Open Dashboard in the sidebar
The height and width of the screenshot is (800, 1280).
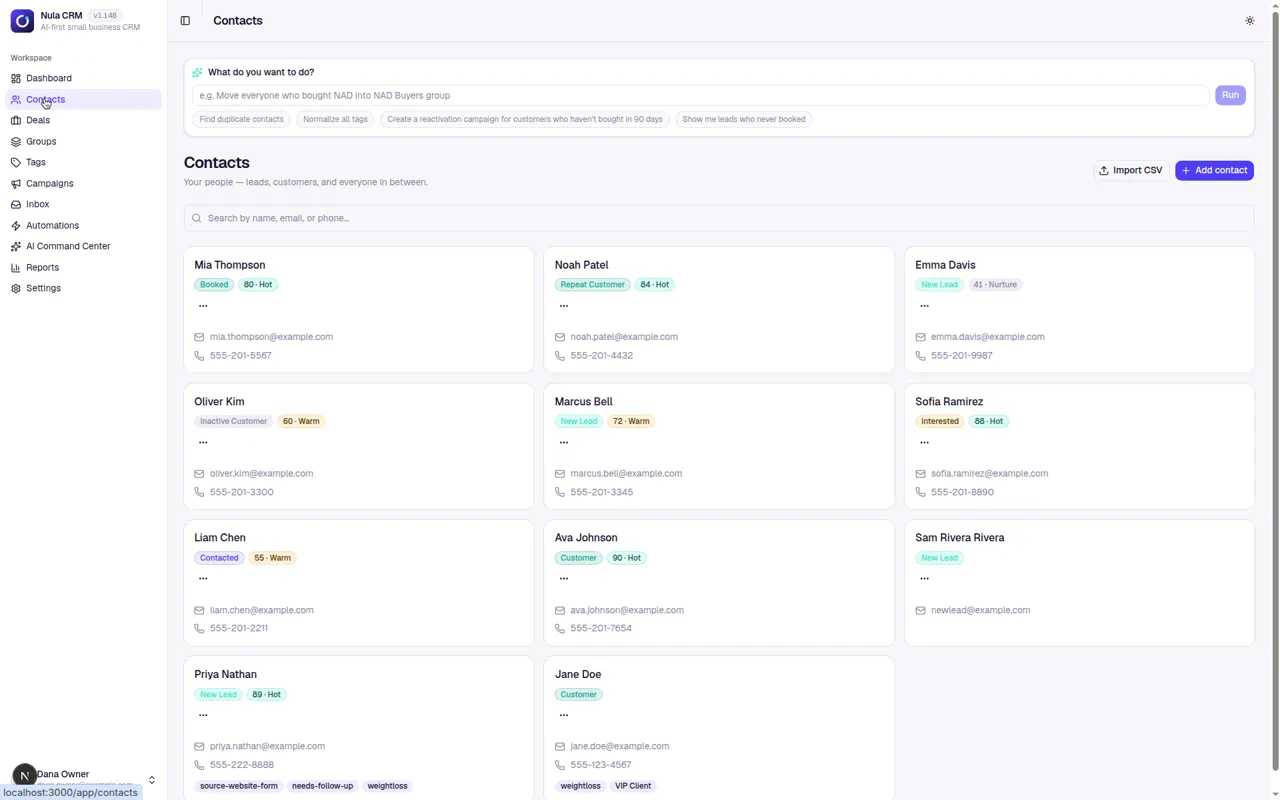[x=84, y=78]
